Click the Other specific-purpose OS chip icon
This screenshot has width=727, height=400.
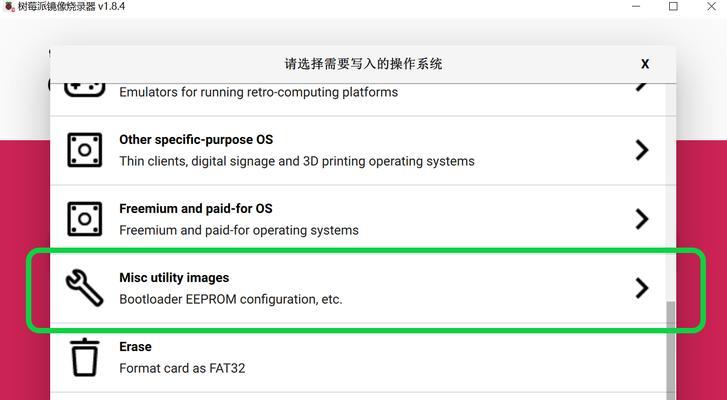pyautogui.click(x=84, y=150)
